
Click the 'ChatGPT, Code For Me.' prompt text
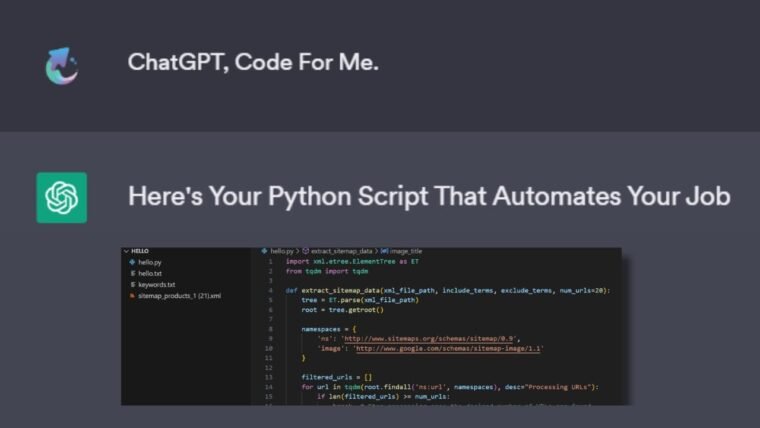[253, 63]
